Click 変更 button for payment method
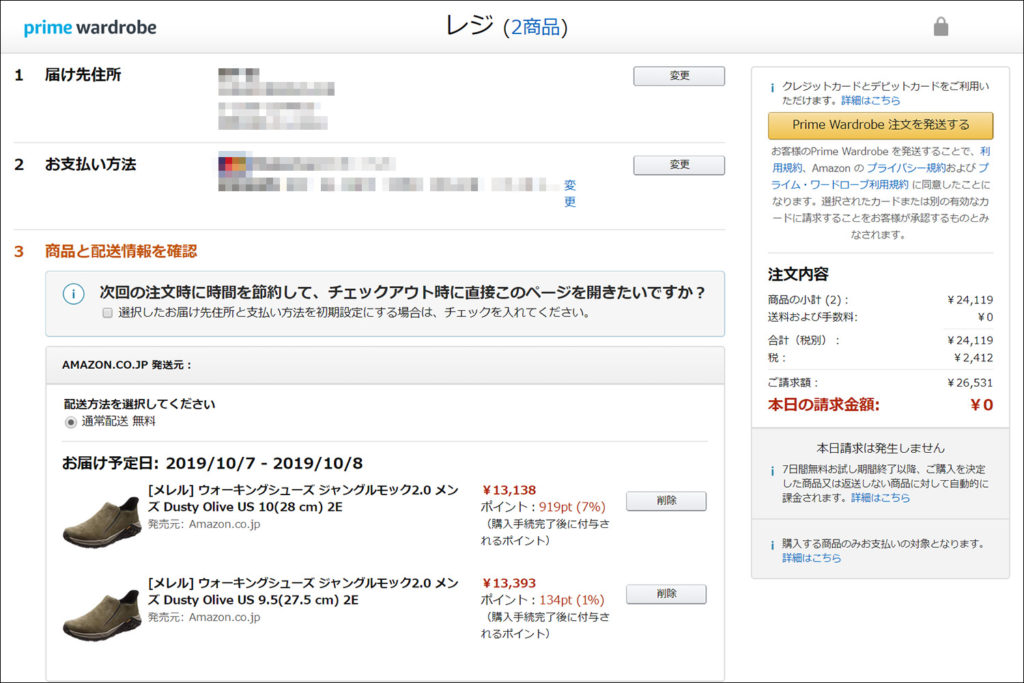Image resolution: width=1024 pixels, height=683 pixels. pos(679,165)
